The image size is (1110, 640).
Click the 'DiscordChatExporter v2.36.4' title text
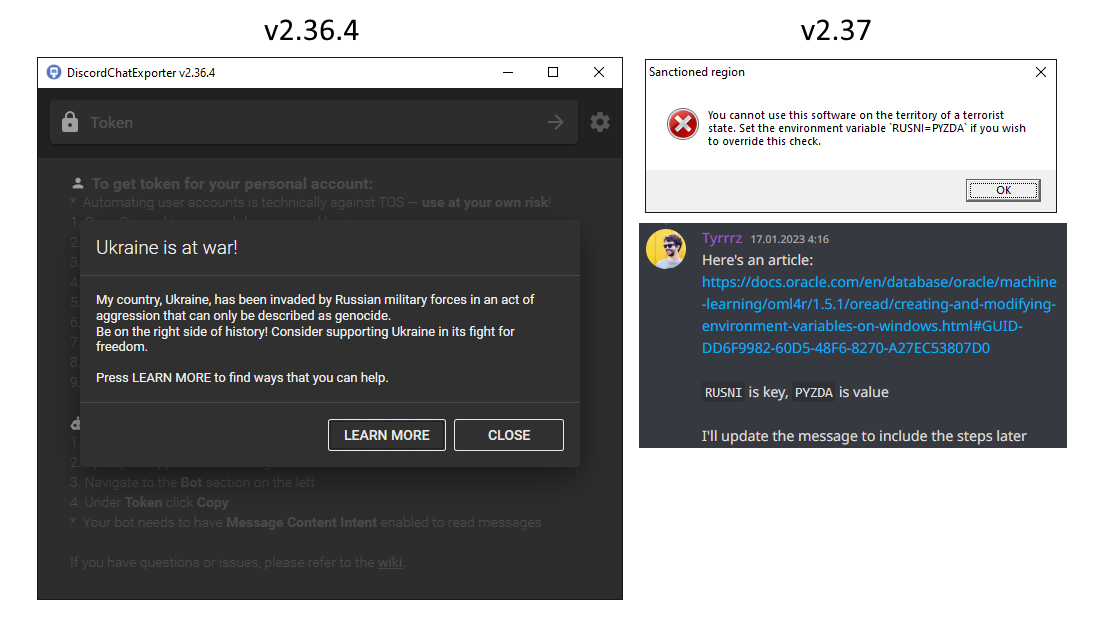click(x=141, y=73)
